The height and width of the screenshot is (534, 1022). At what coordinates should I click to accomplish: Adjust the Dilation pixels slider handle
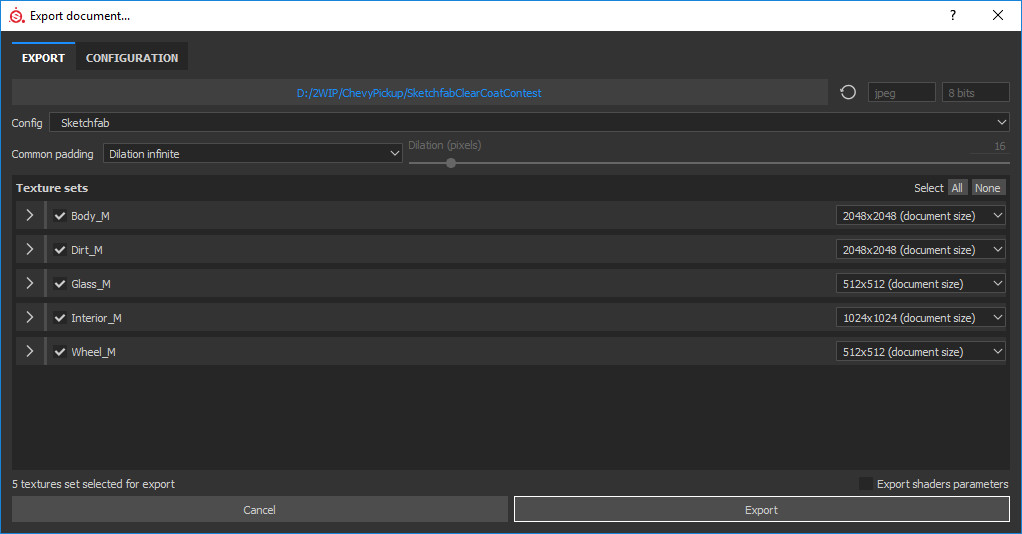click(x=451, y=163)
